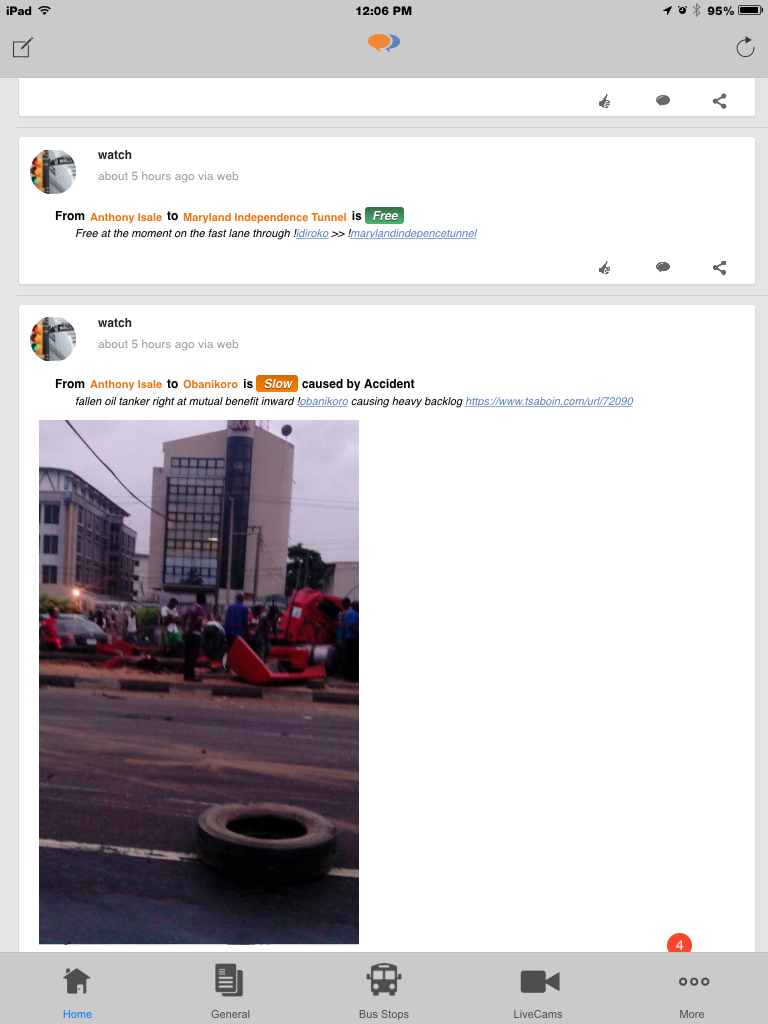Open comments on the topmost partial post
The width and height of the screenshot is (768, 1024).
click(662, 101)
